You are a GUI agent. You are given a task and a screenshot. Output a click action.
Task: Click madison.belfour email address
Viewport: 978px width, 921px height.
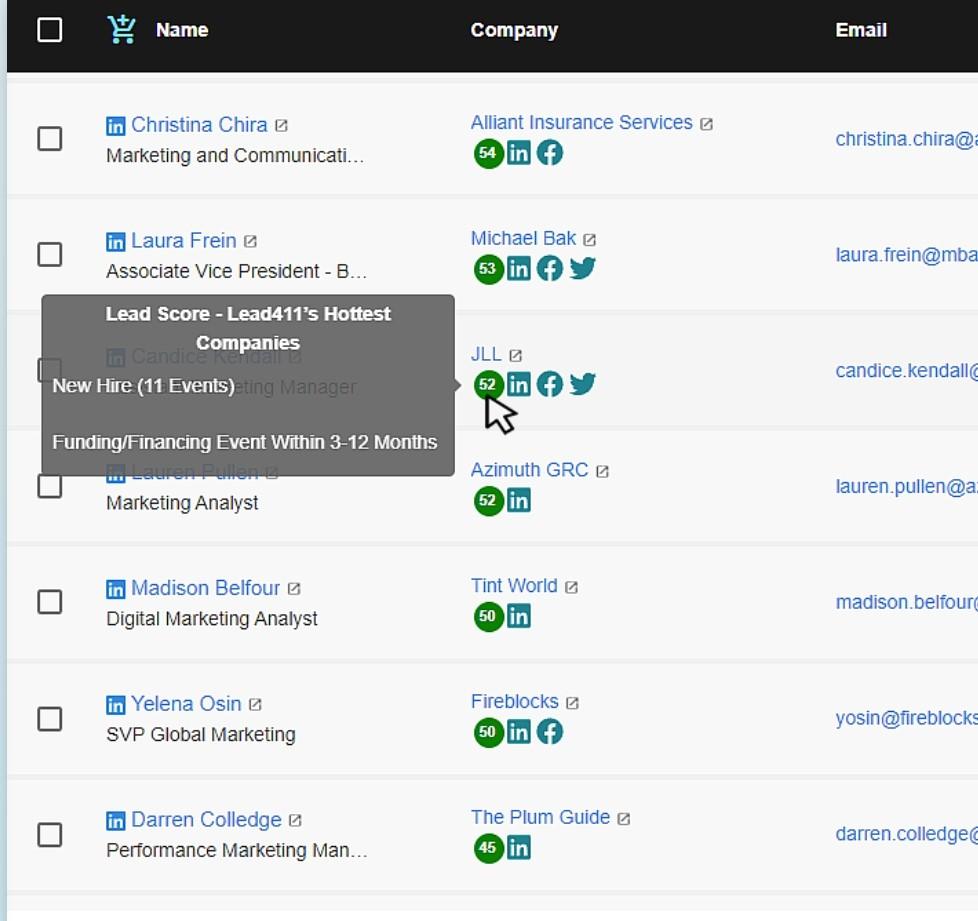[x=906, y=602]
